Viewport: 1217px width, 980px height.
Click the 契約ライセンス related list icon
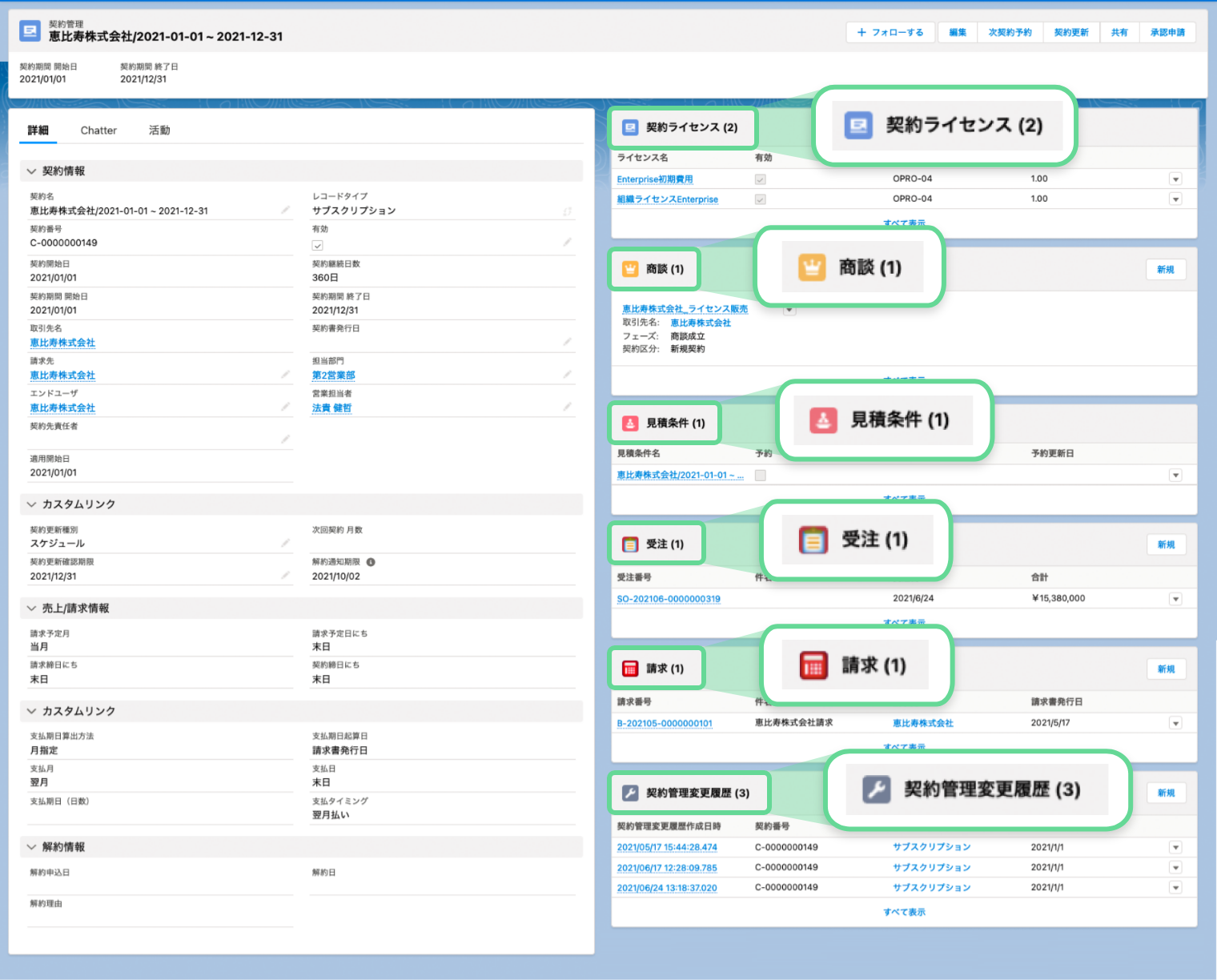(630, 127)
